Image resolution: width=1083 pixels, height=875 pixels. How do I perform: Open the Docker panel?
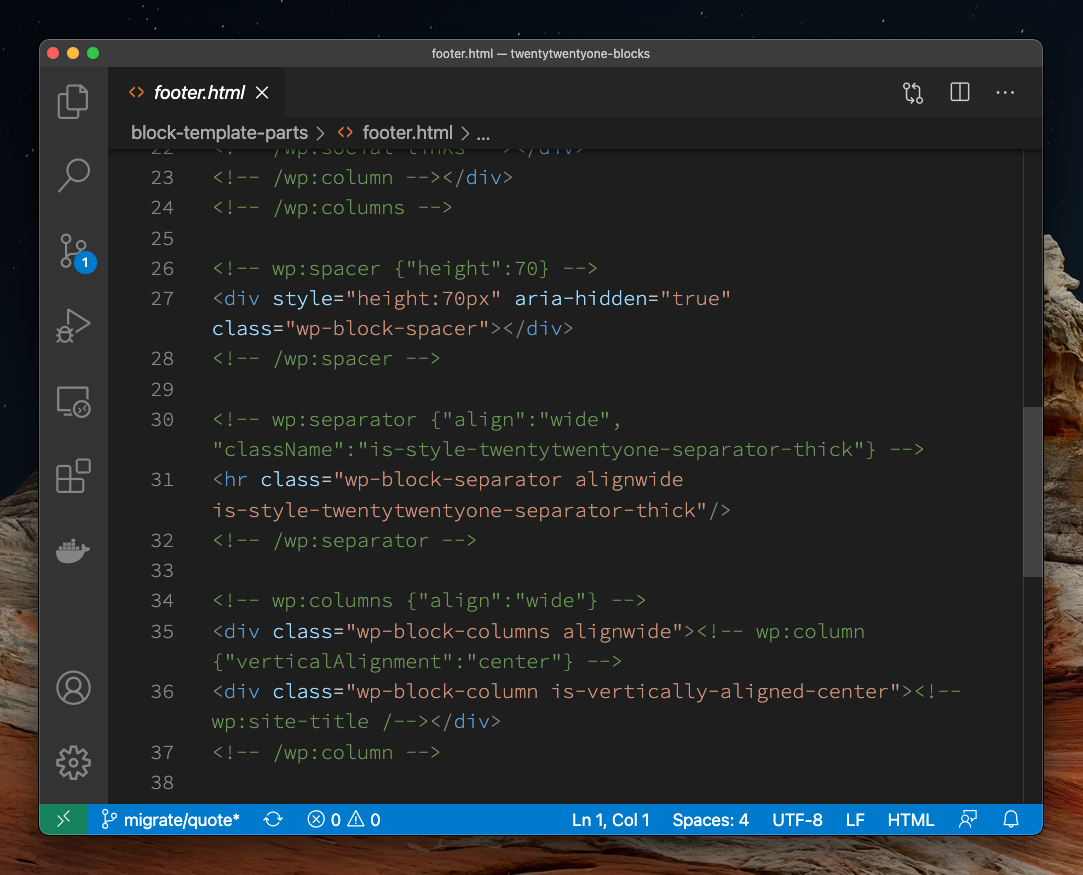pos(73,551)
